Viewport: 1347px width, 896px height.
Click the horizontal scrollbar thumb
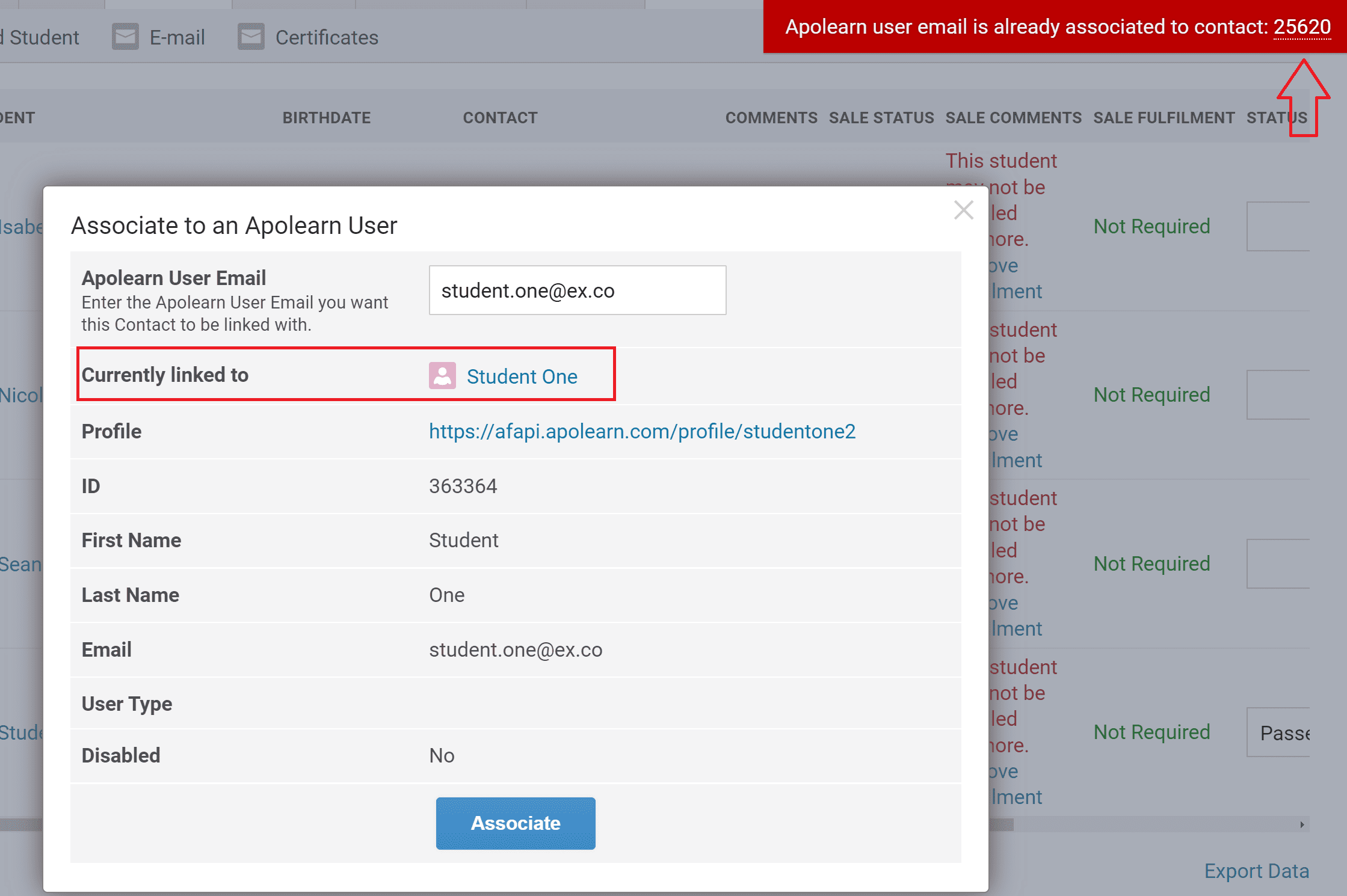coord(1001,824)
